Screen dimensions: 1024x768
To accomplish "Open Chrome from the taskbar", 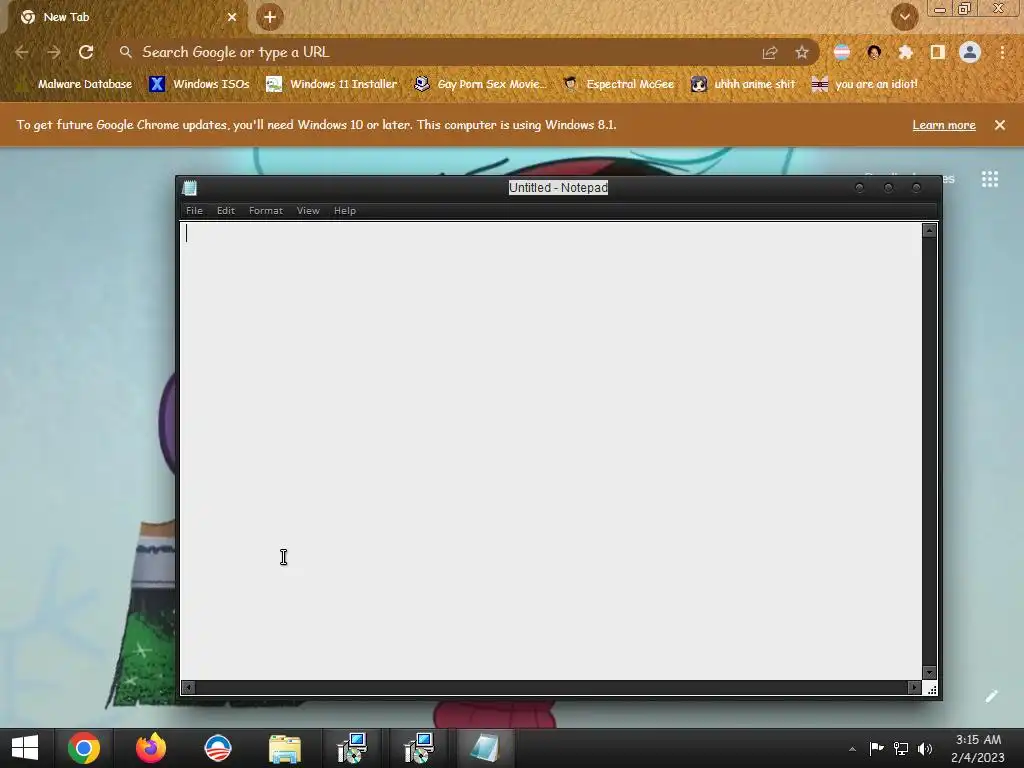I will [x=84, y=748].
